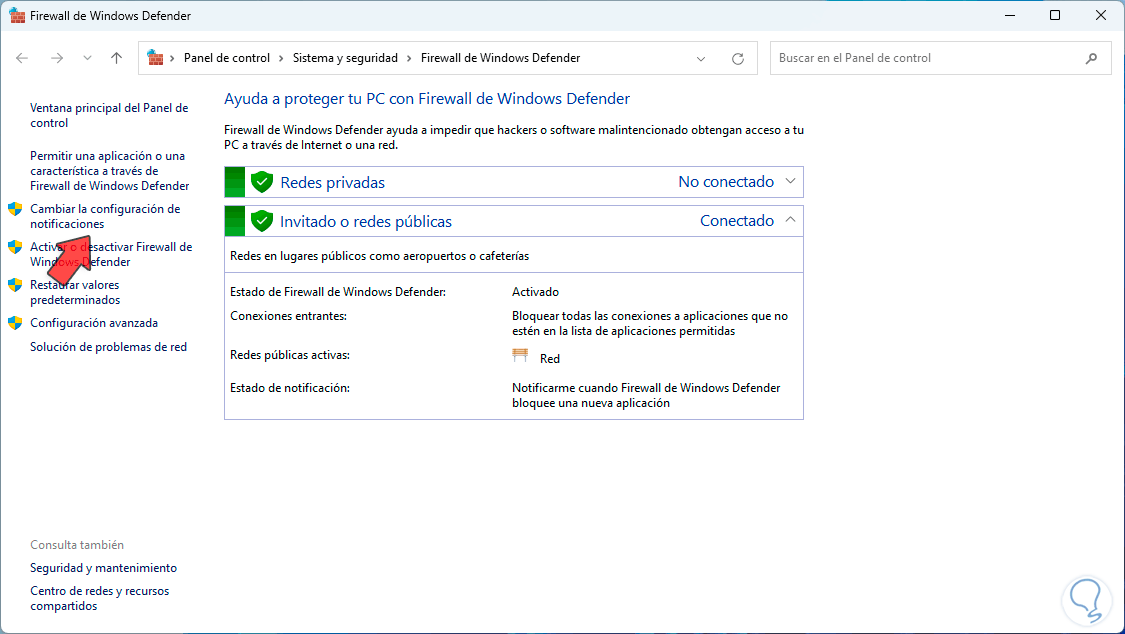The image size is (1125, 634).
Task: Select Firewall de Windows Defender breadcrumb
Action: [x=500, y=58]
